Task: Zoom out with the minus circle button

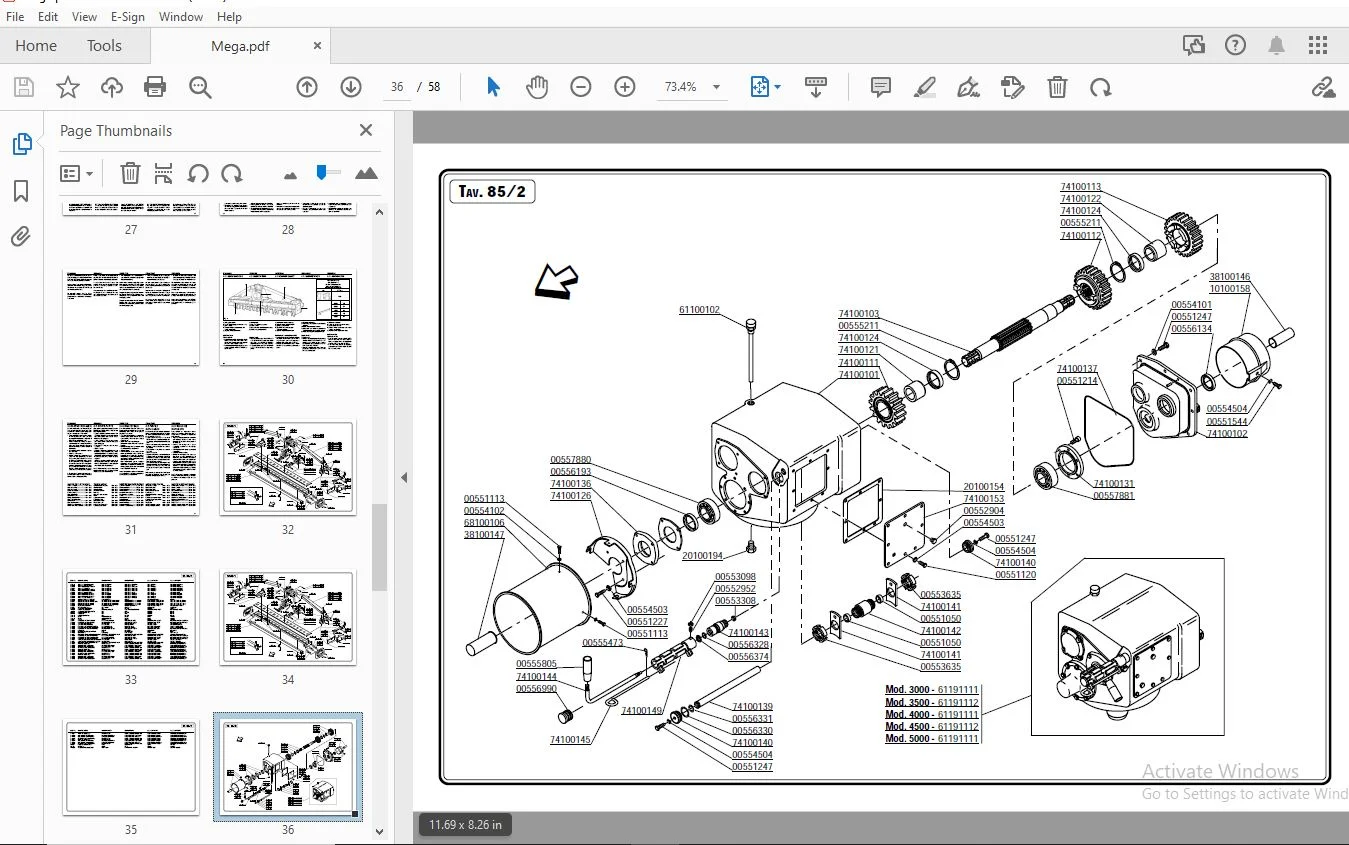Action: coord(581,87)
